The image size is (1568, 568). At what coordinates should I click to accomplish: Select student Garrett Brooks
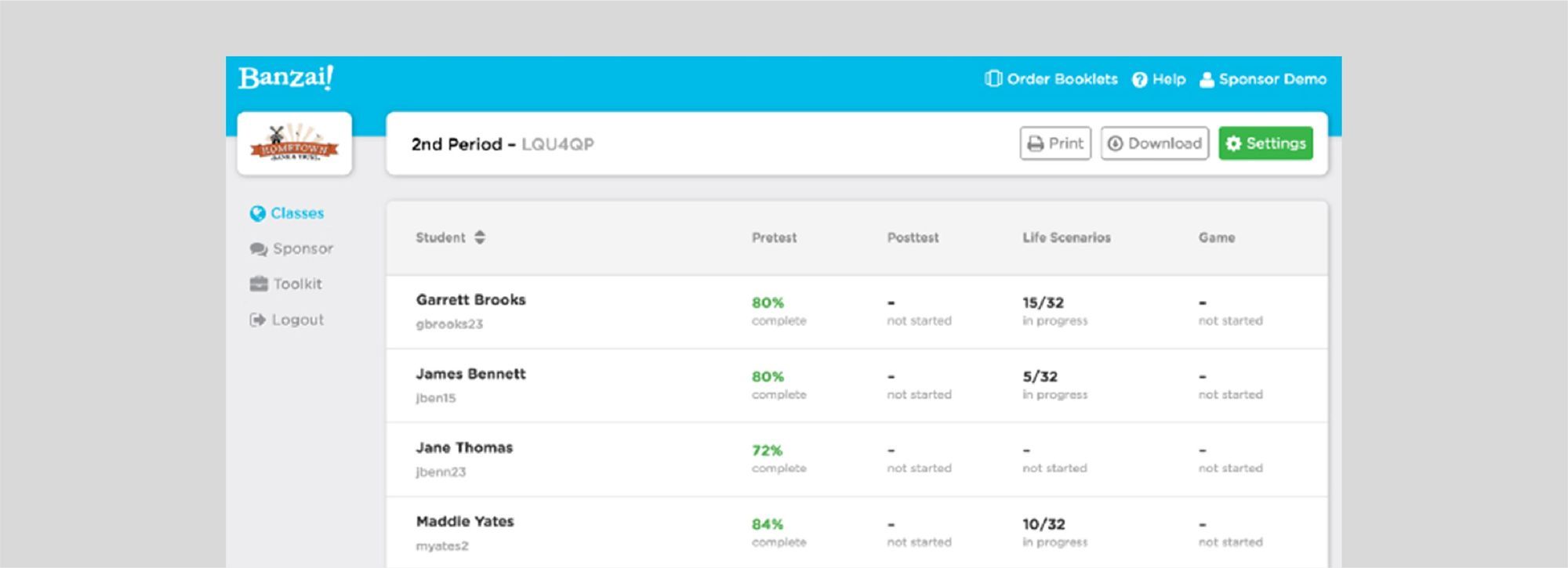[x=470, y=299]
